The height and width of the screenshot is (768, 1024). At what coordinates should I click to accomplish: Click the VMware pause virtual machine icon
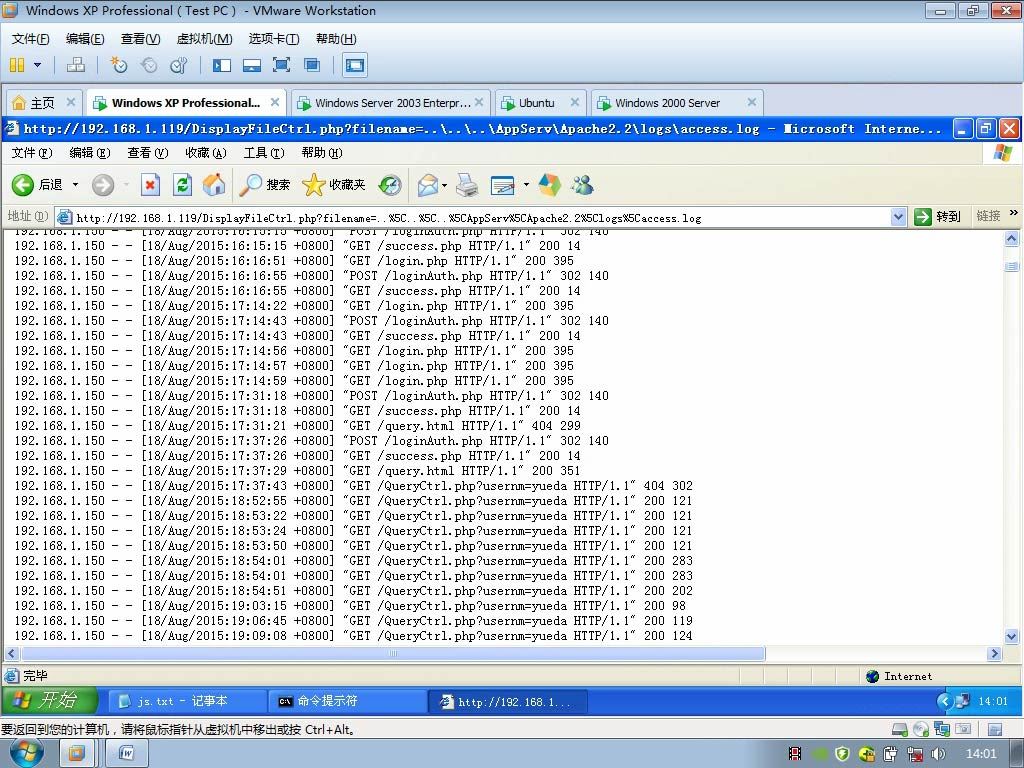click(17, 65)
